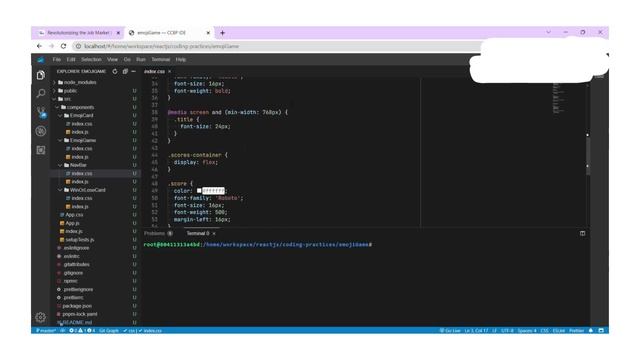Click the site info icon in the address bar
The image size is (640, 360).
click(x=78, y=46)
